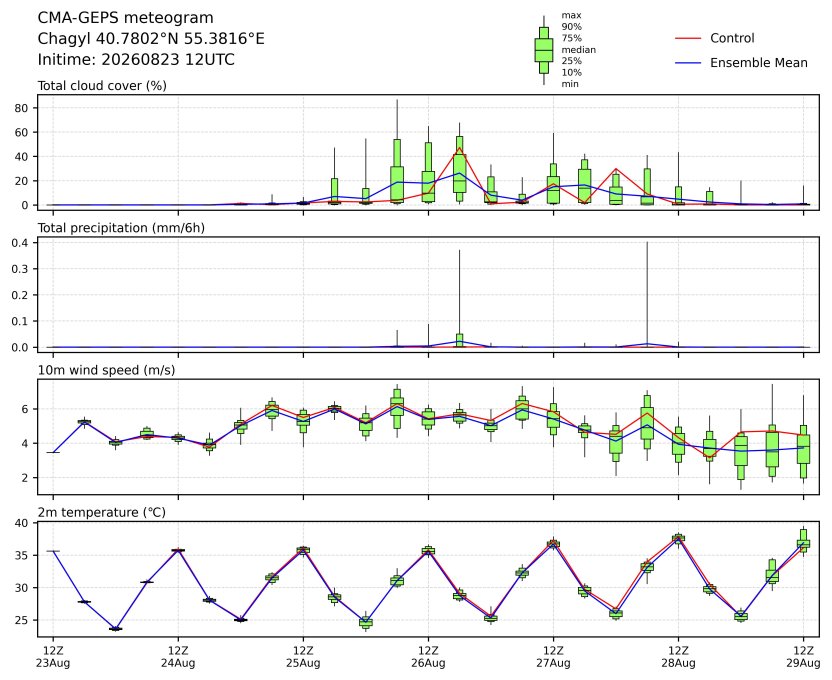Viewport: 832px width, 680px height.
Task: Click the '80' tick on cloud cover axis
Action: [21, 108]
